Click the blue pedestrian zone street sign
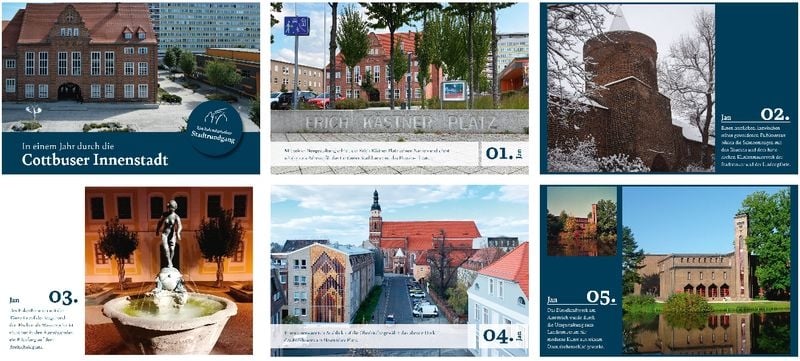 296,25
